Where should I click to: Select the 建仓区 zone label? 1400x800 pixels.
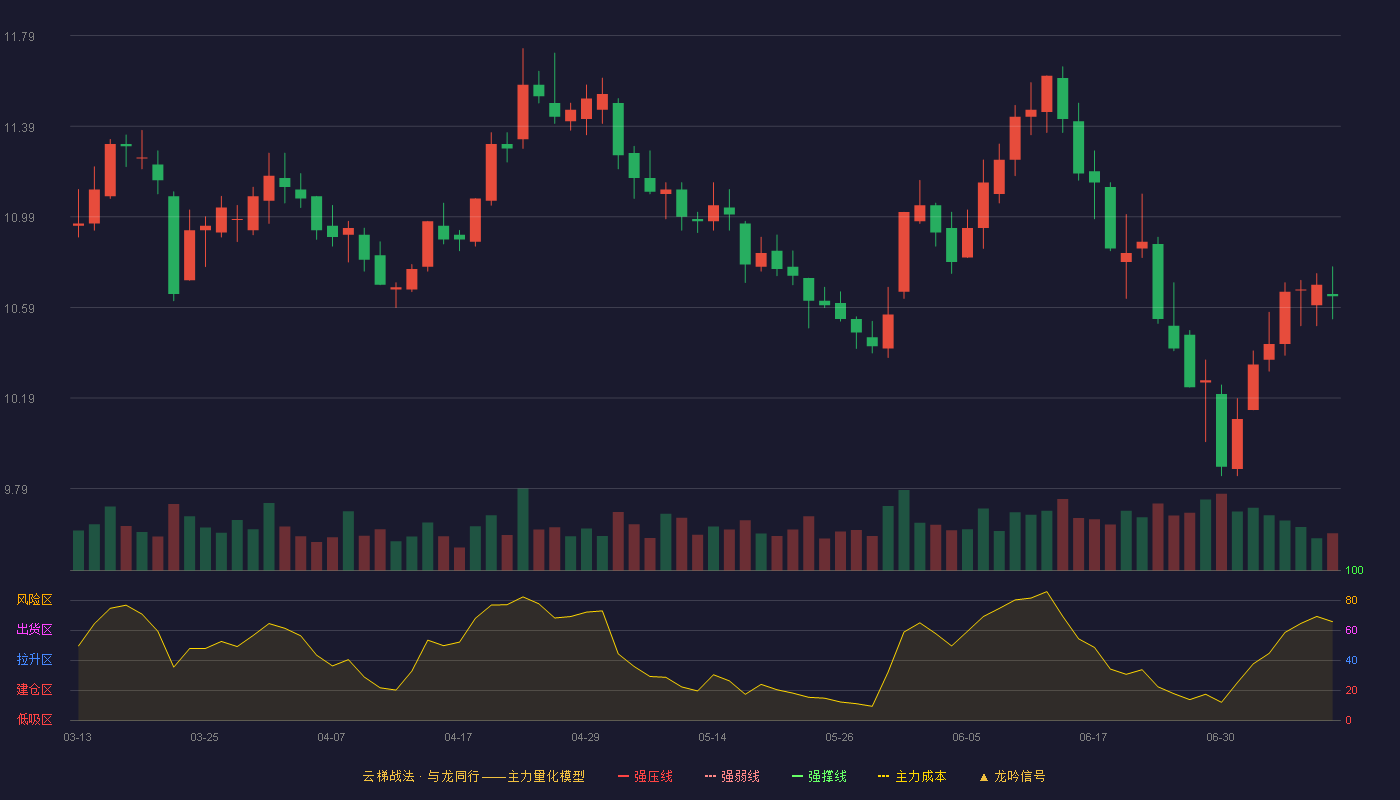coord(34,690)
